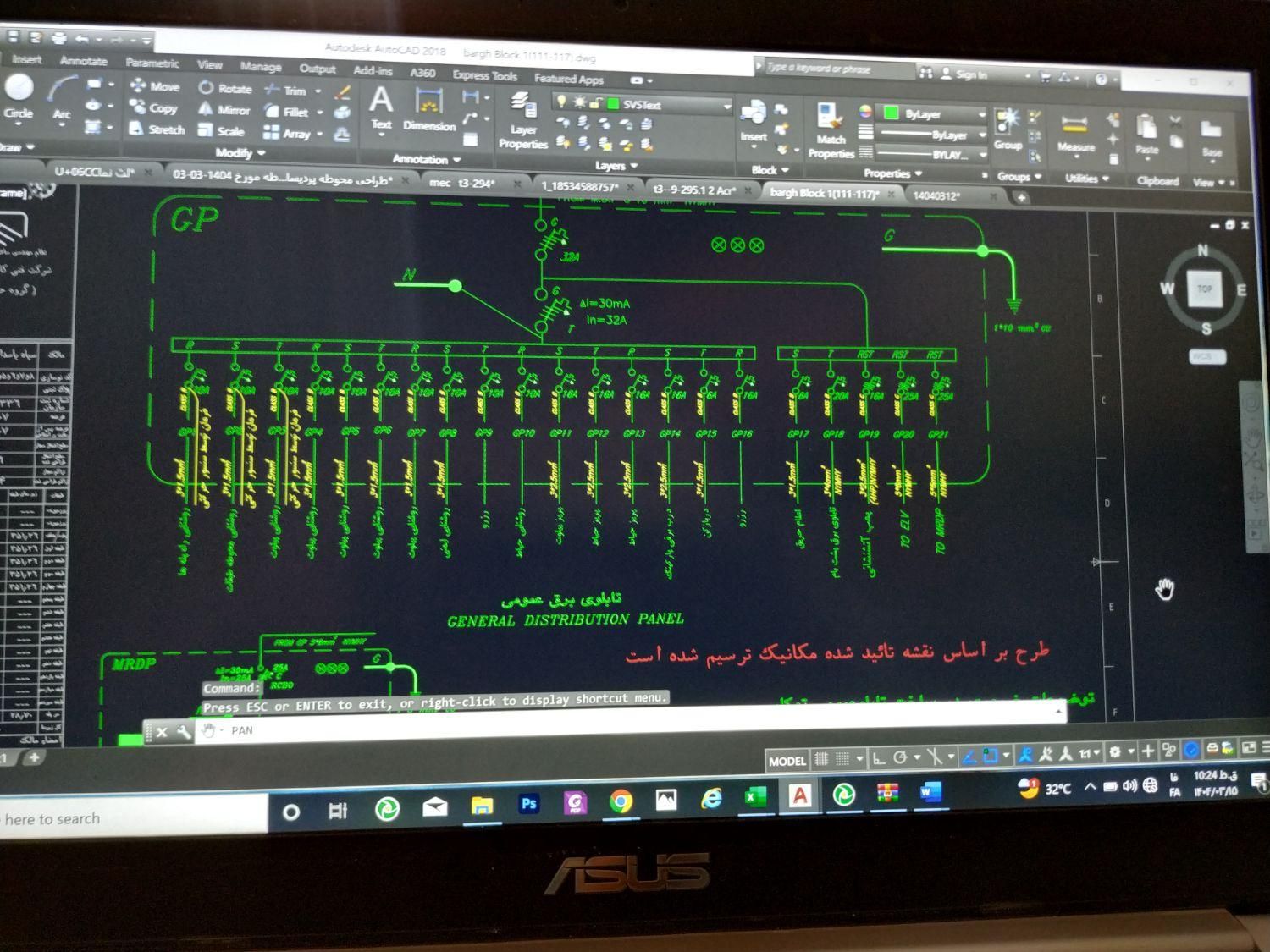Open the annotation scale 1:1 dropdown

pyautogui.click(x=1089, y=752)
